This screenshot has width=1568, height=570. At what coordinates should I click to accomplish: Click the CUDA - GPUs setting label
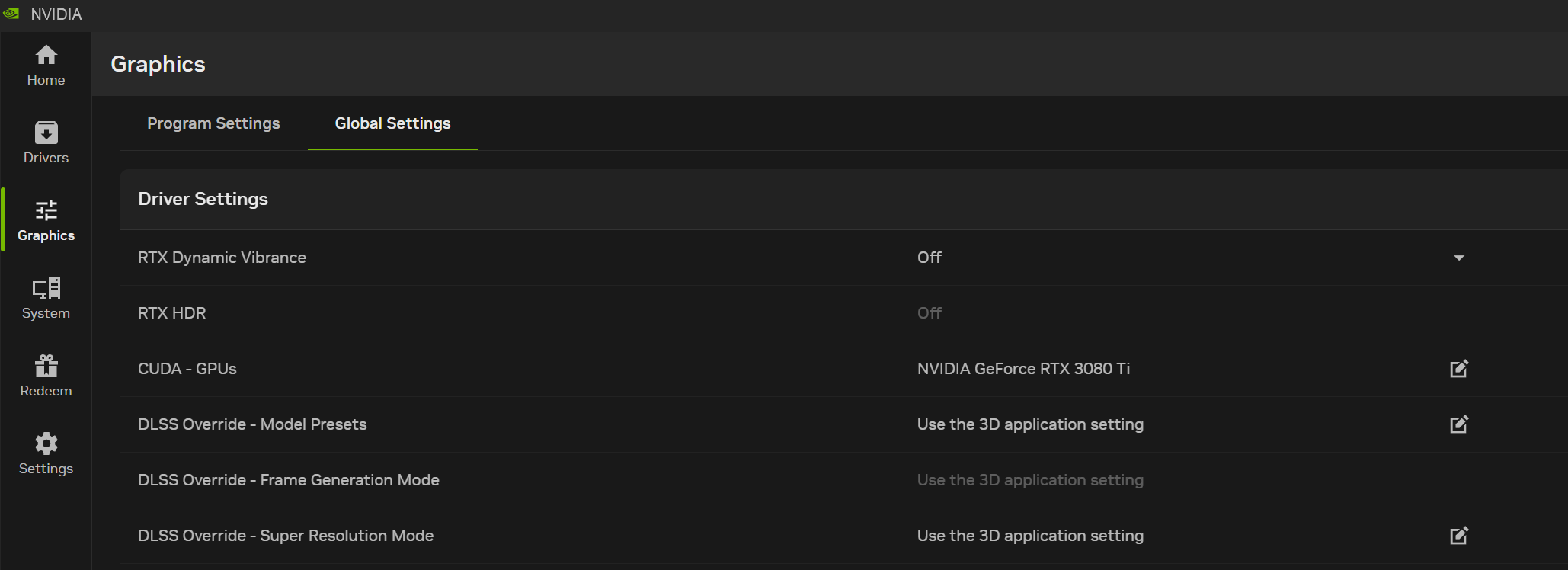(187, 369)
